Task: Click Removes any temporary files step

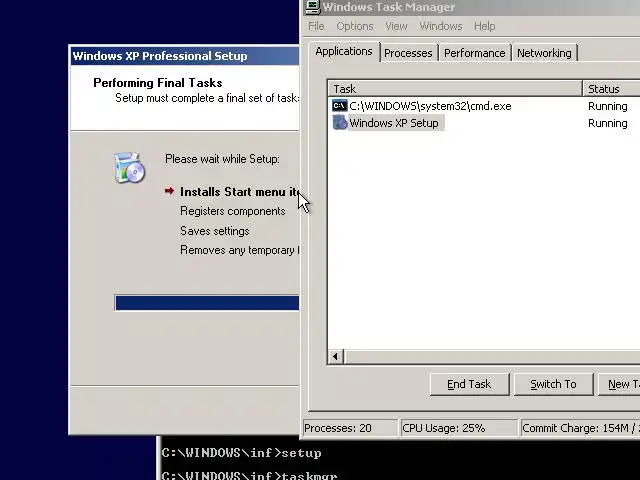Action: tap(240, 250)
